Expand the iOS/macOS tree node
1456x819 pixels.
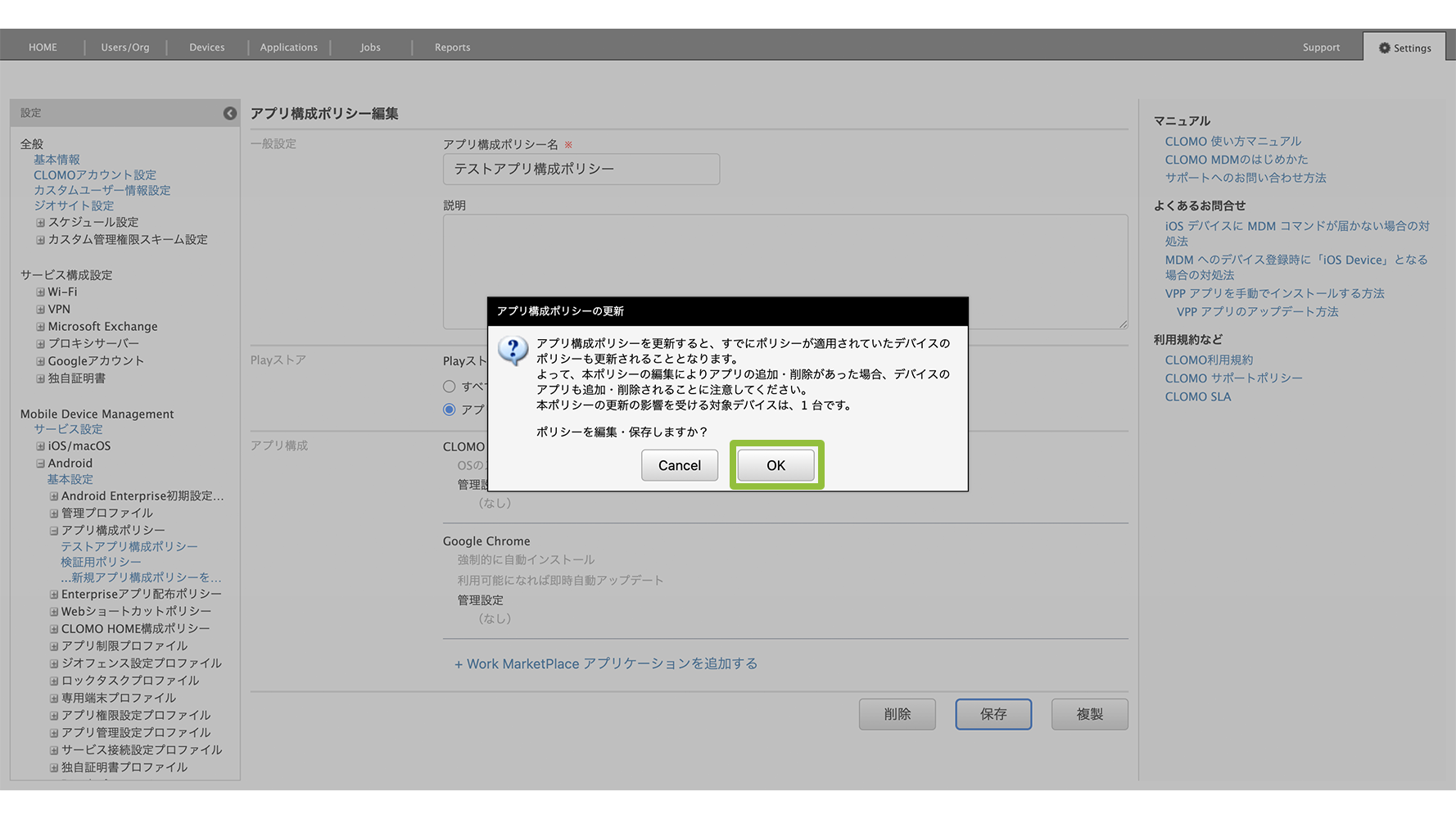pos(40,446)
